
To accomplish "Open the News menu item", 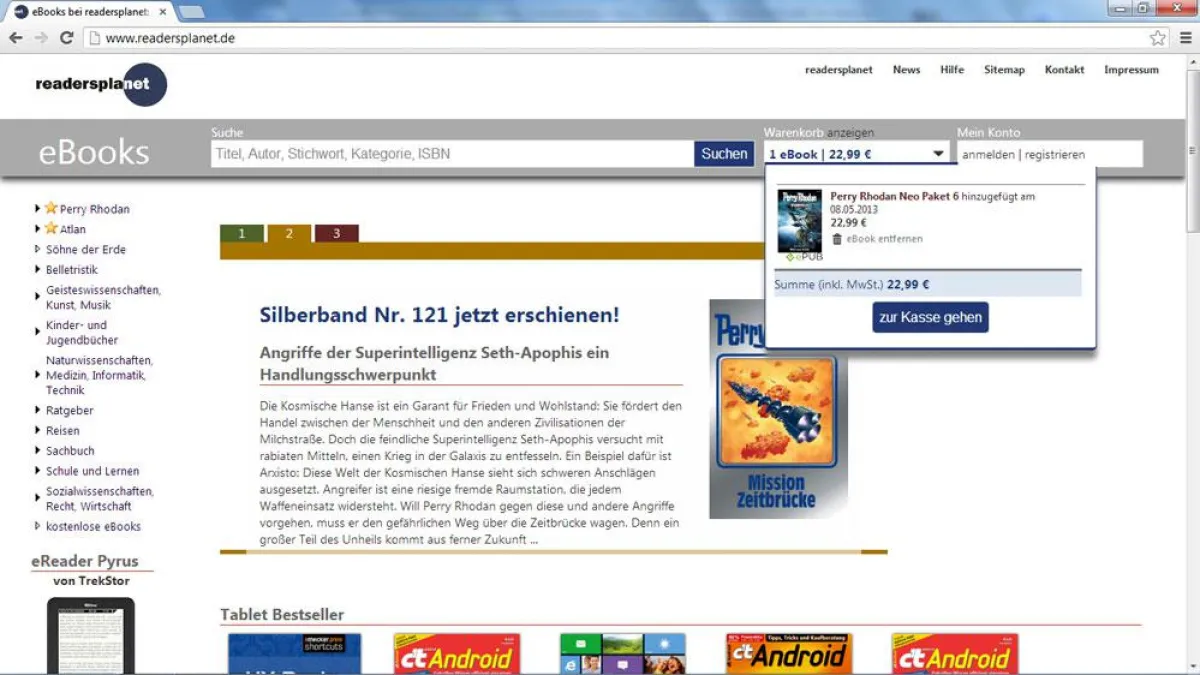I will point(906,70).
